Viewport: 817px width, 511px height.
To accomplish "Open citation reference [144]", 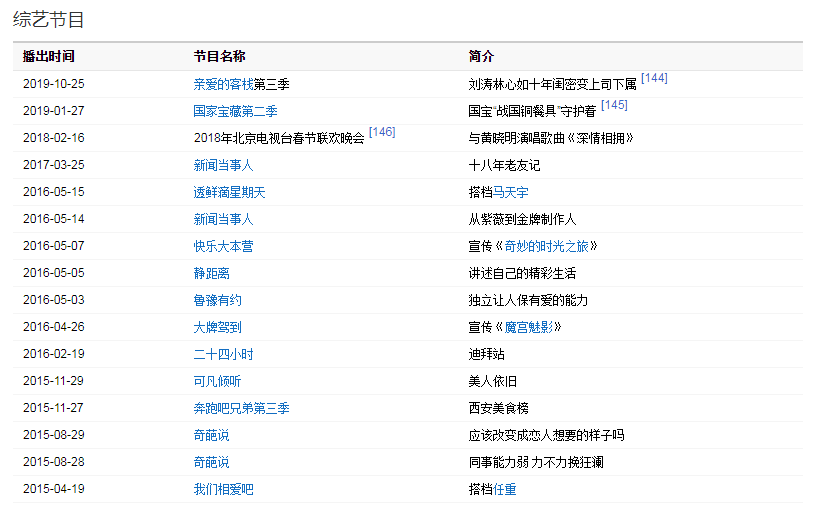I will click(654, 78).
